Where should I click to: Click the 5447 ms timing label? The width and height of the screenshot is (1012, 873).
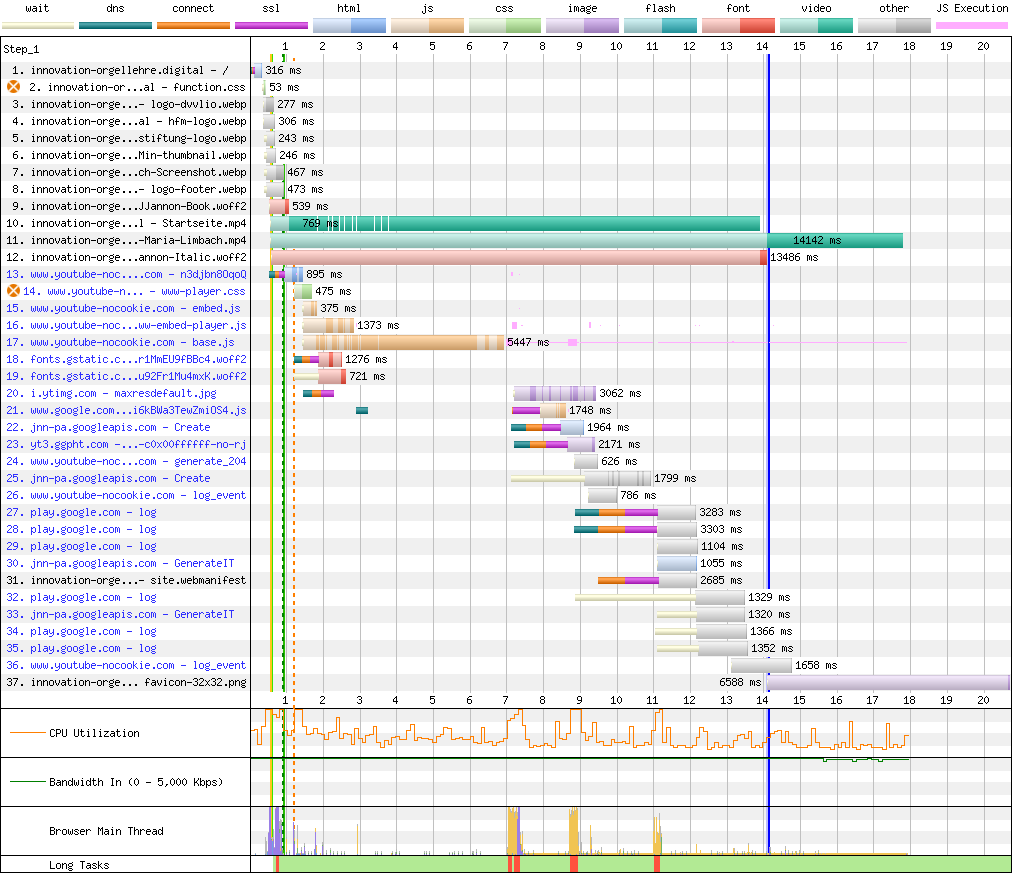528,342
